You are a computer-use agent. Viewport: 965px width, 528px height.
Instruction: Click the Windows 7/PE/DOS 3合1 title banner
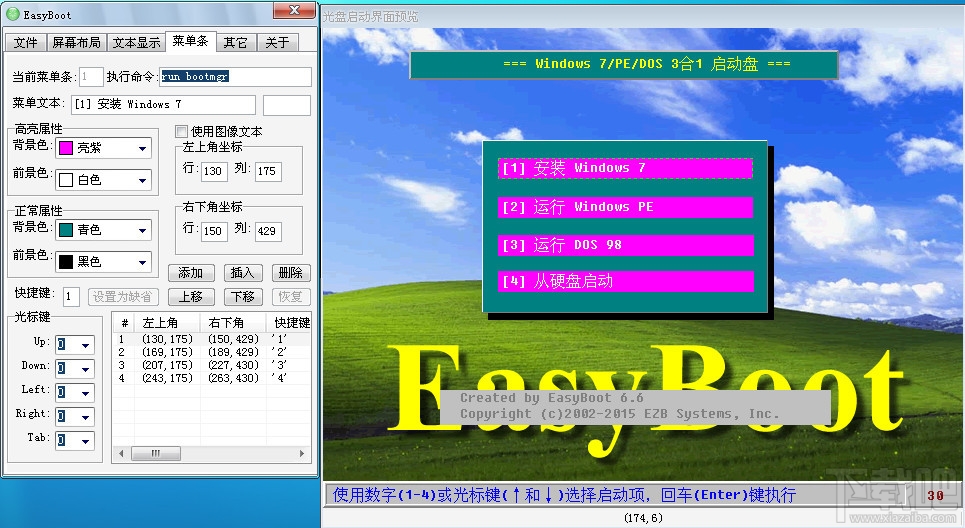tap(624, 65)
